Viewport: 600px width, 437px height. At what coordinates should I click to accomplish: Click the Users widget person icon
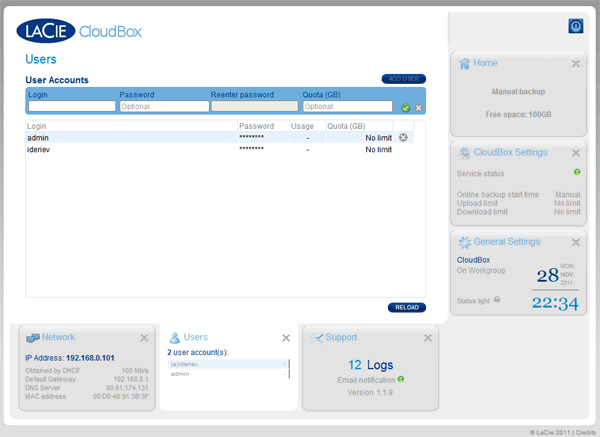pyautogui.click(x=174, y=338)
